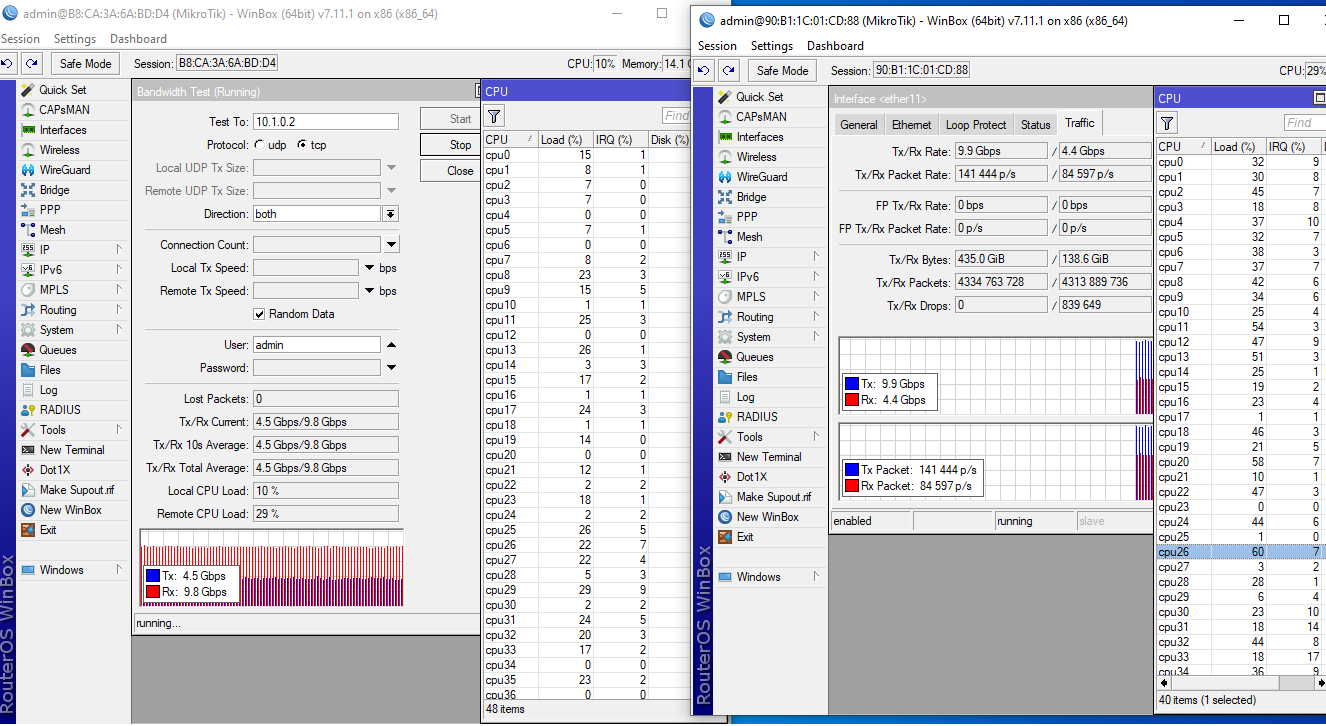The width and height of the screenshot is (1326, 726).
Task: Open Dot1X in left WinBox sidebar
Action: pyautogui.click(x=55, y=470)
